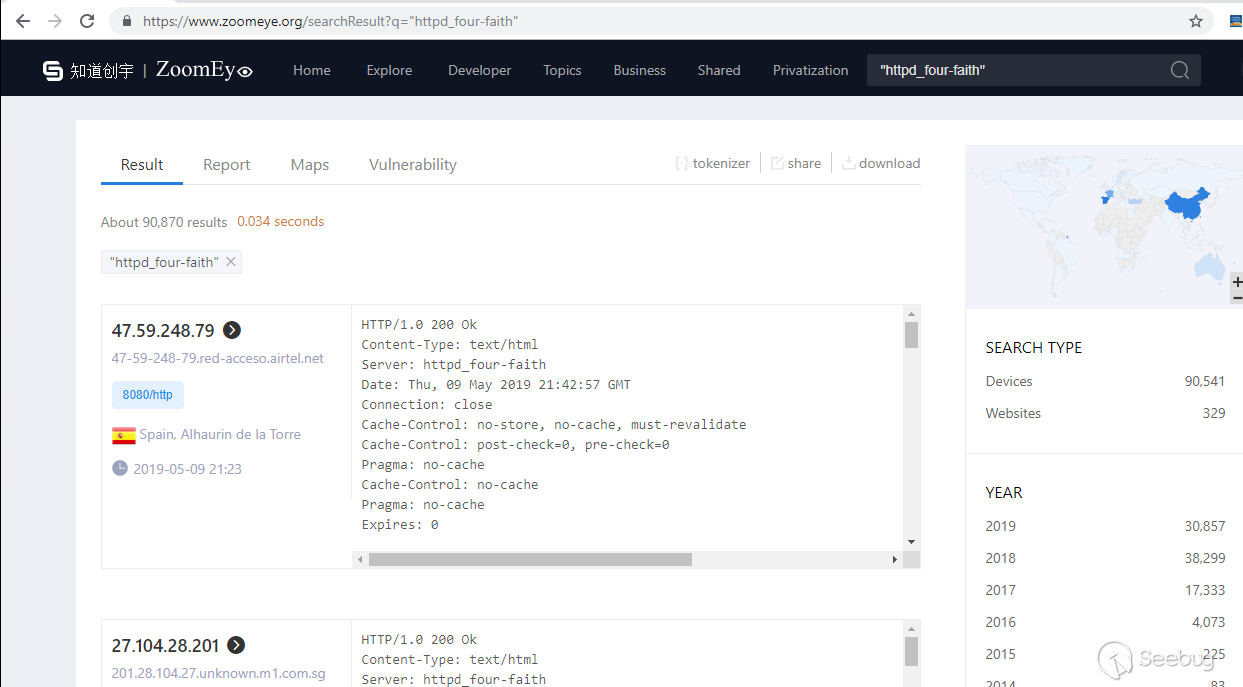Viewport: 1243px width, 687px height.
Task: Click the Spain flag icon
Action: coord(124,435)
